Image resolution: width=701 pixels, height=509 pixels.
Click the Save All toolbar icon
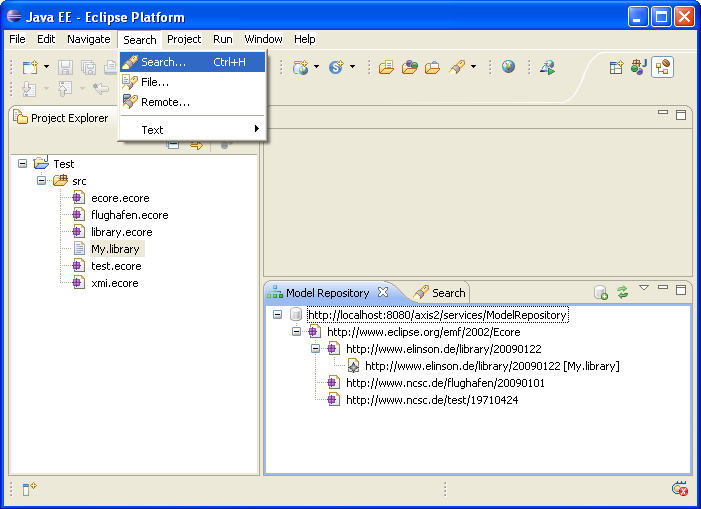coord(89,67)
